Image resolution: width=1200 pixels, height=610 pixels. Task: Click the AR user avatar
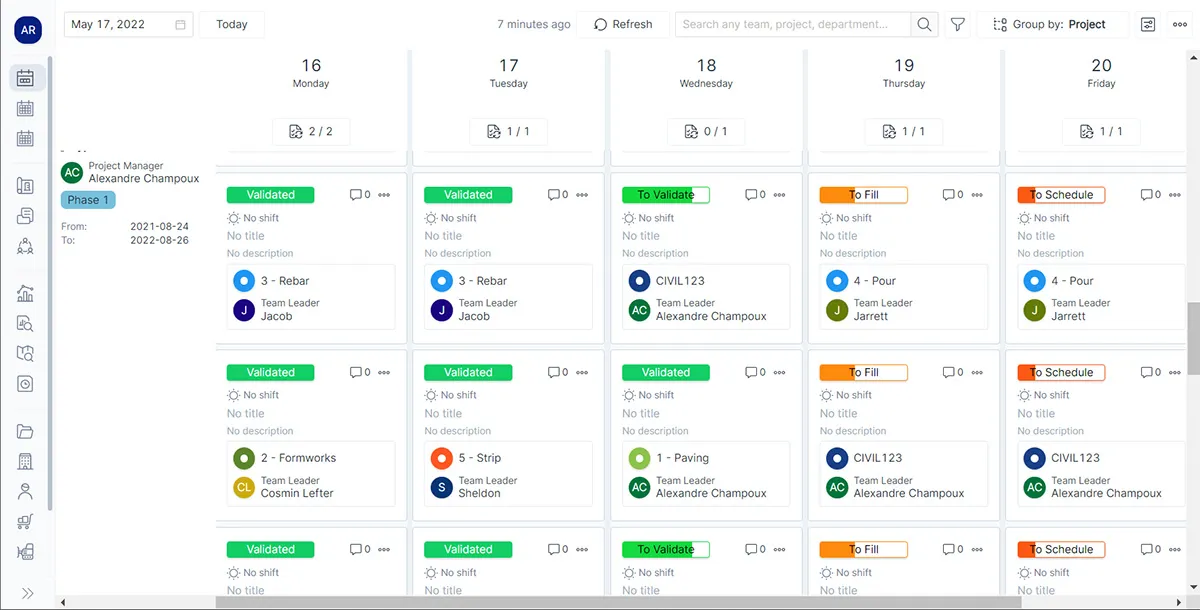click(x=27, y=29)
